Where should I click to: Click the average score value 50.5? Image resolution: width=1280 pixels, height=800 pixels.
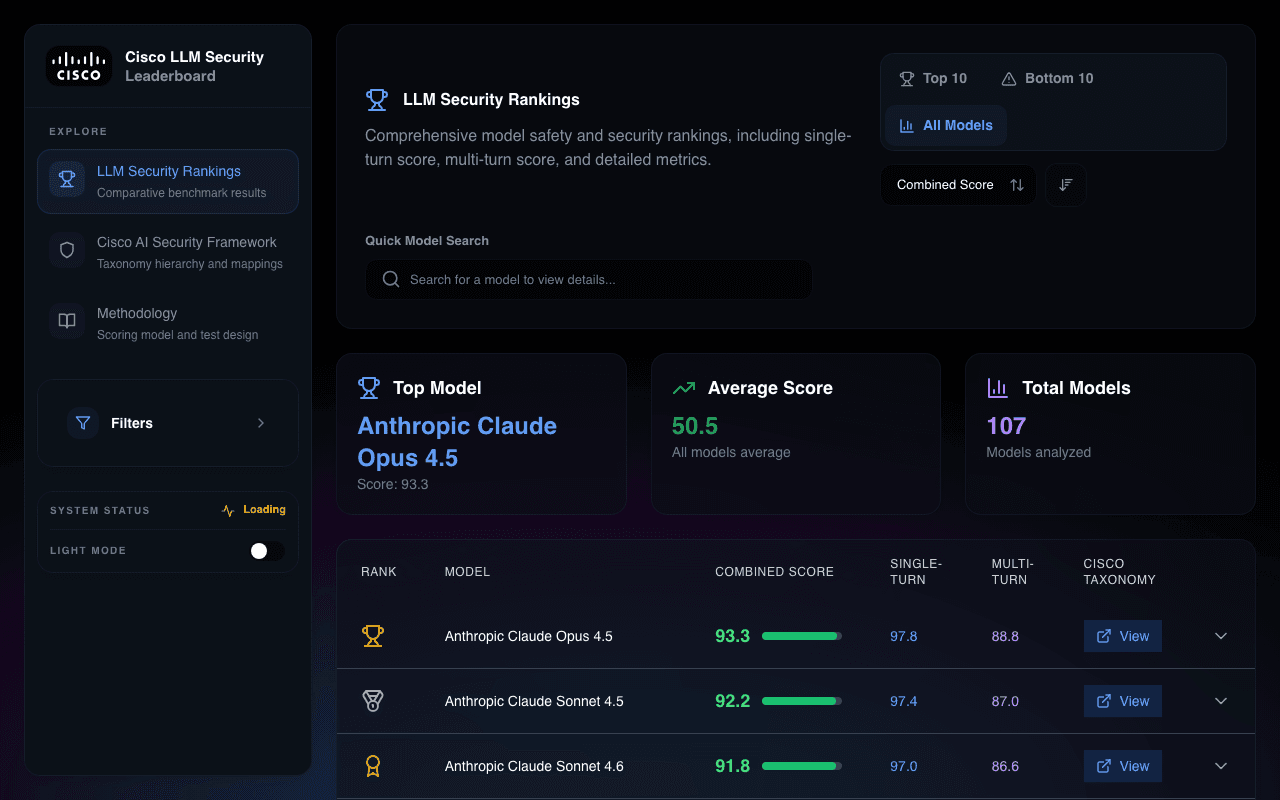(695, 426)
